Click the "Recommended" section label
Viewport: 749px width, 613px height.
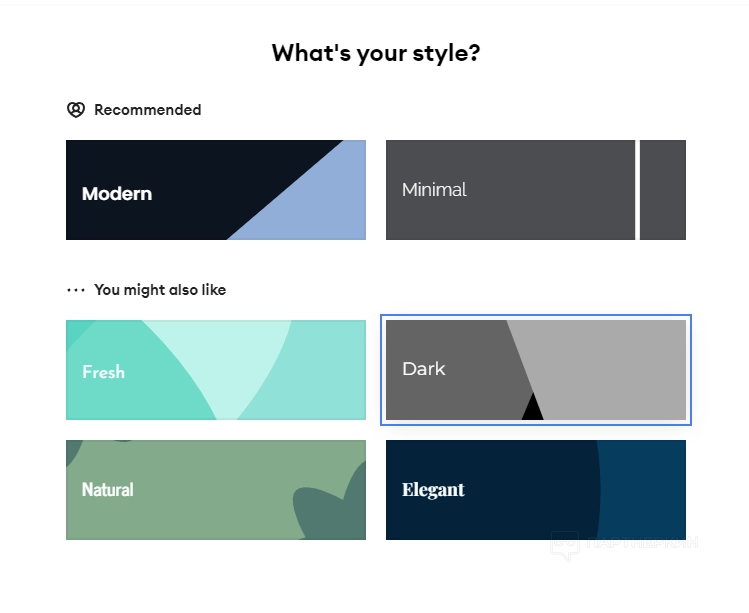point(147,110)
